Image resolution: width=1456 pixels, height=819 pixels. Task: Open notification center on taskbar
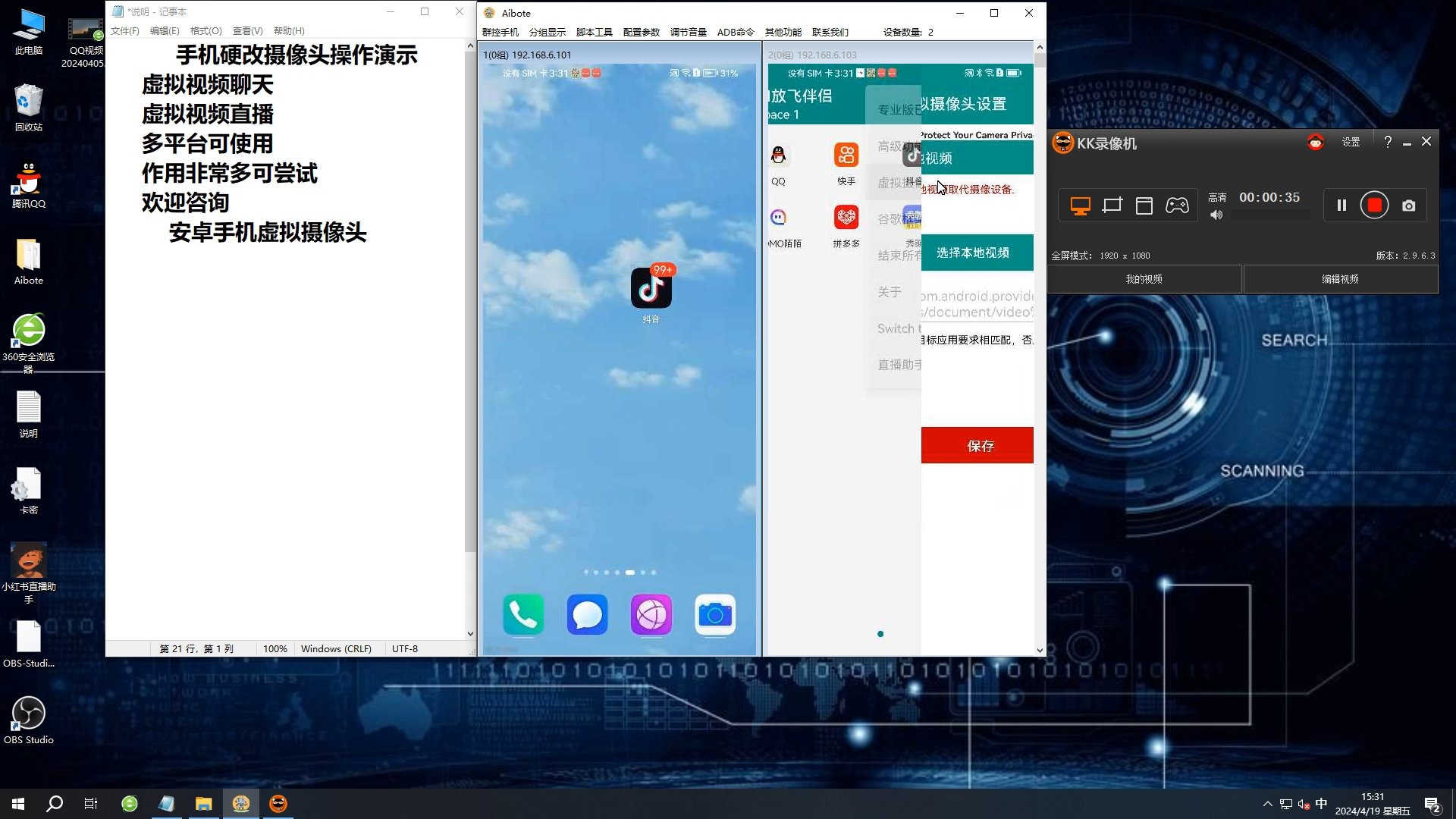pyautogui.click(x=1432, y=804)
